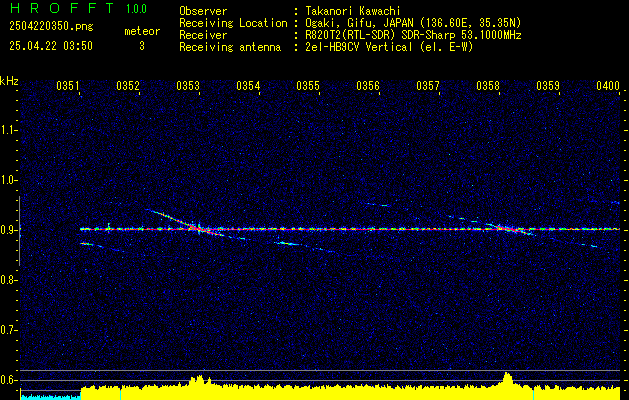Click the 0.7 kHz frequency label

[x=9, y=330]
